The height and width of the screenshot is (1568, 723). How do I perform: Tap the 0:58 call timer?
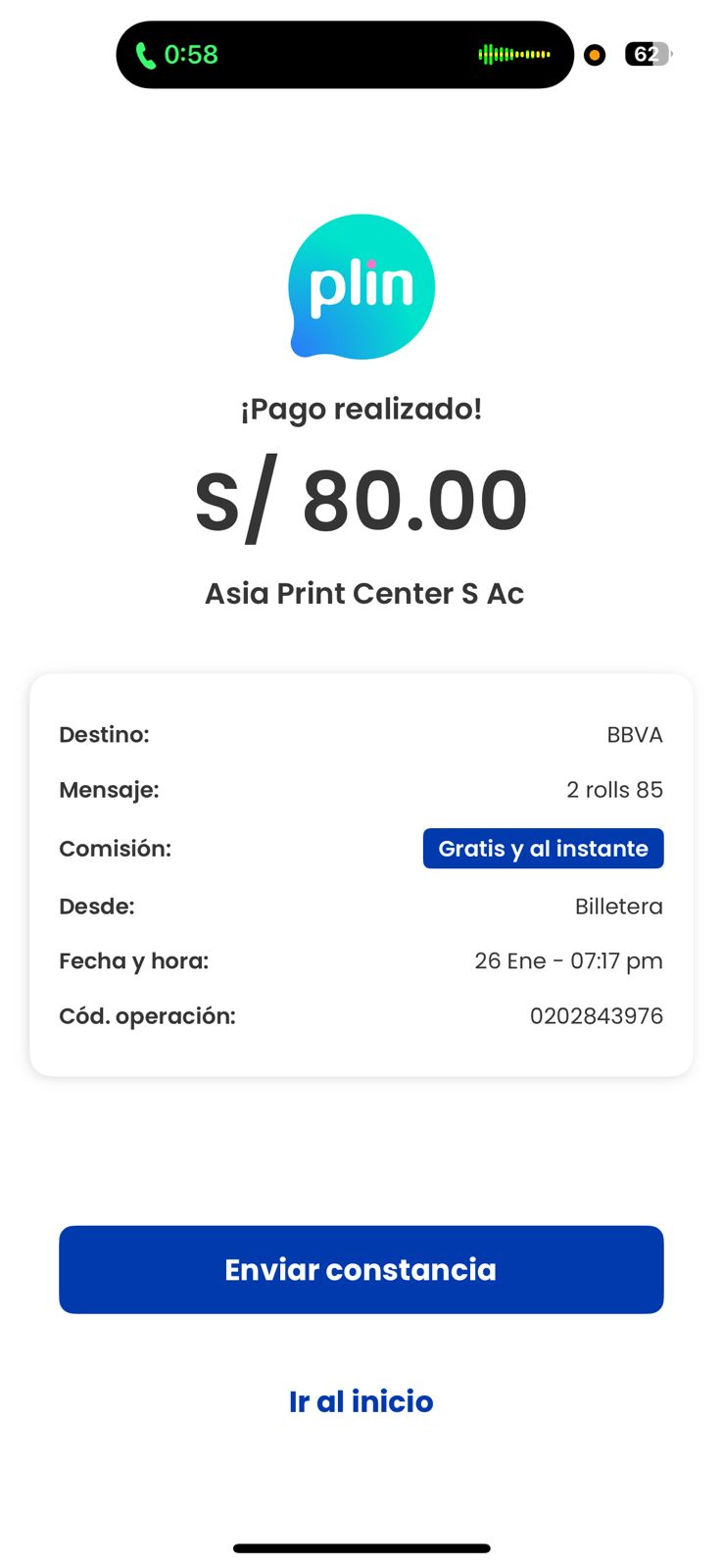(x=191, y=55)
